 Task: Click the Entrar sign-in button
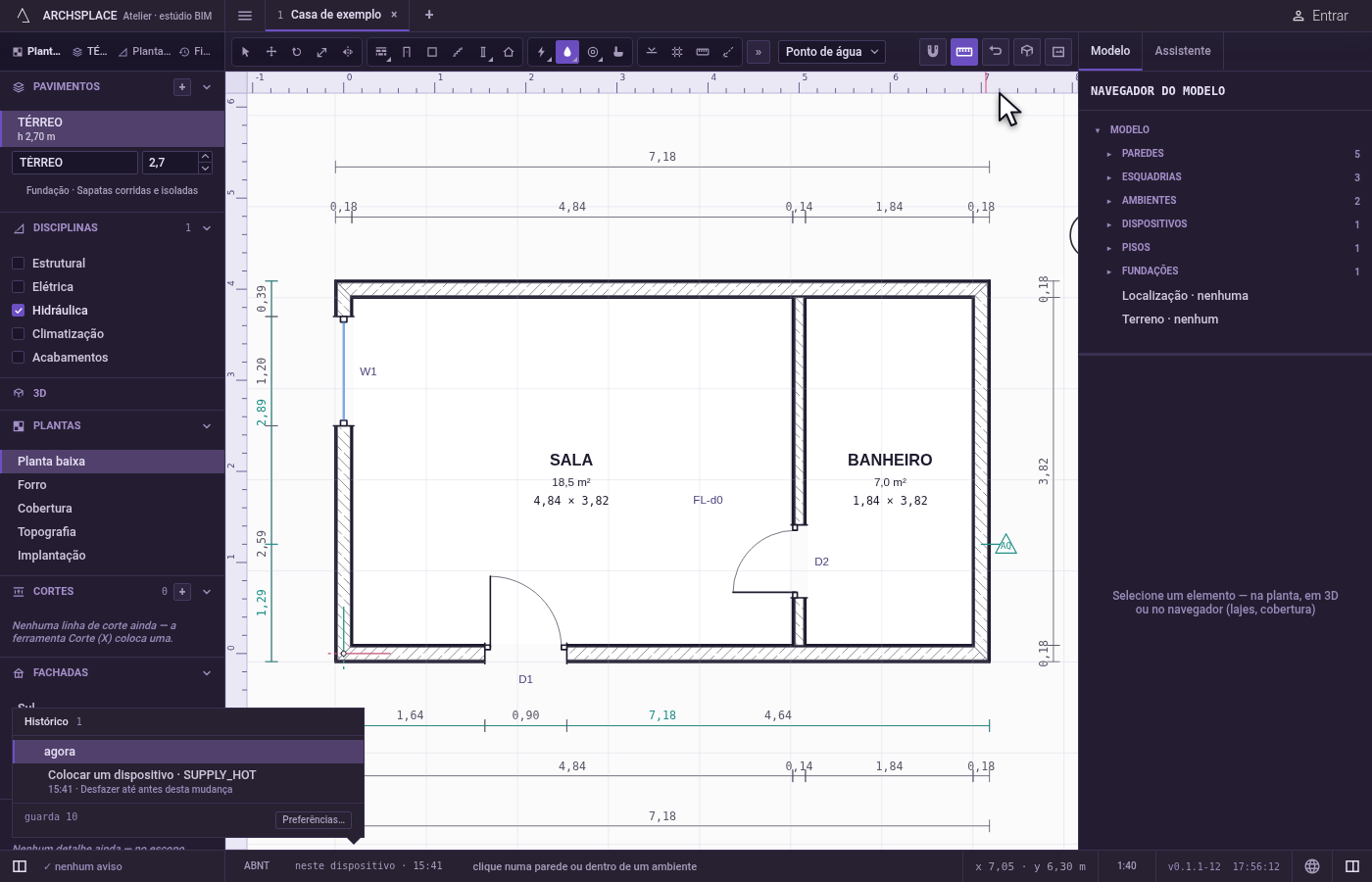pyautogui.click(x=1320, y=16)
